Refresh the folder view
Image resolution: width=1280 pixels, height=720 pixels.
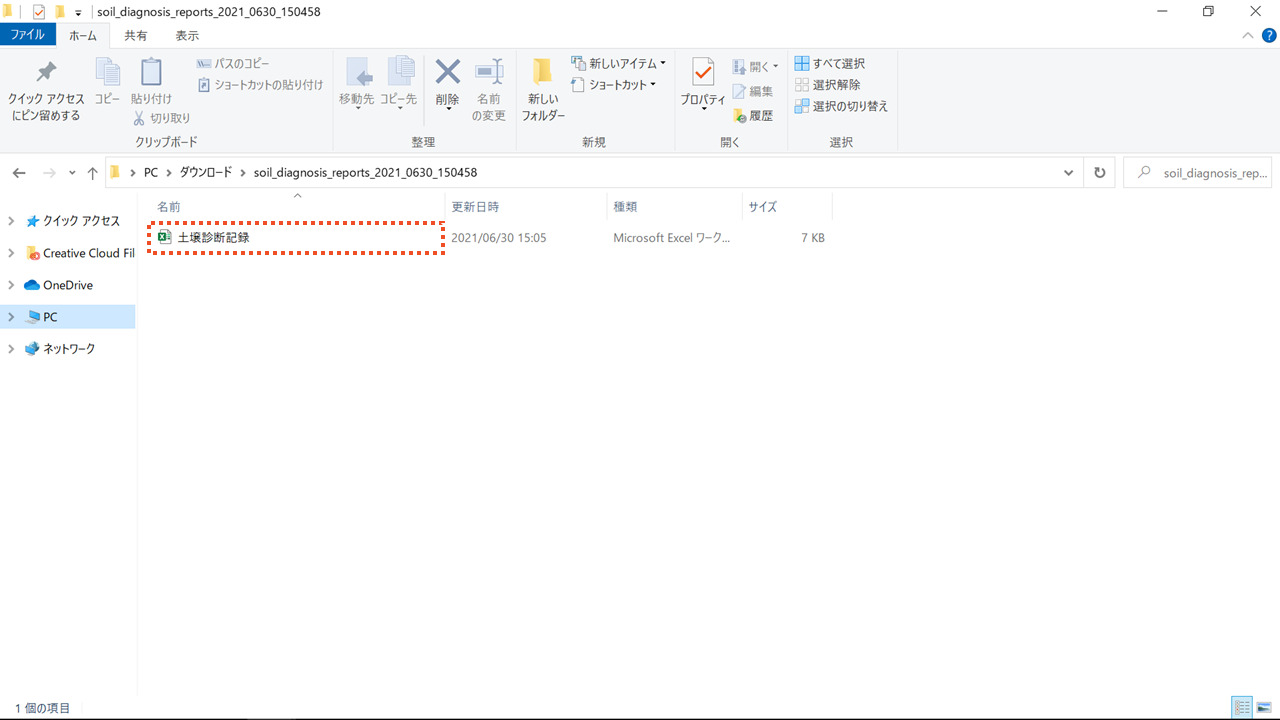click(1100, 173)
